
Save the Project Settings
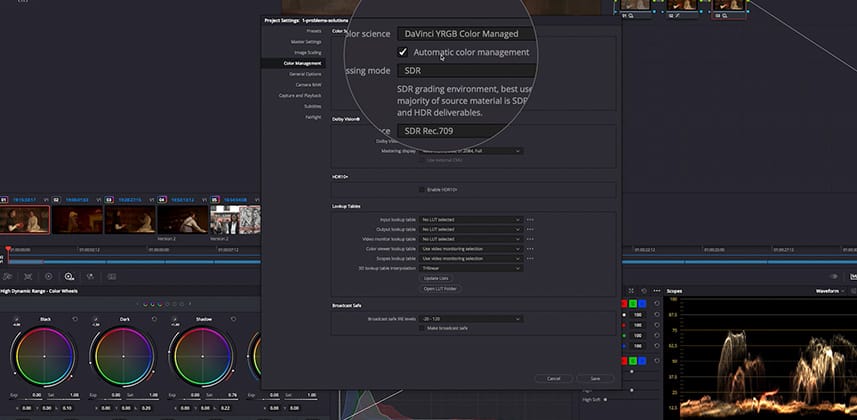coord(595,378)
